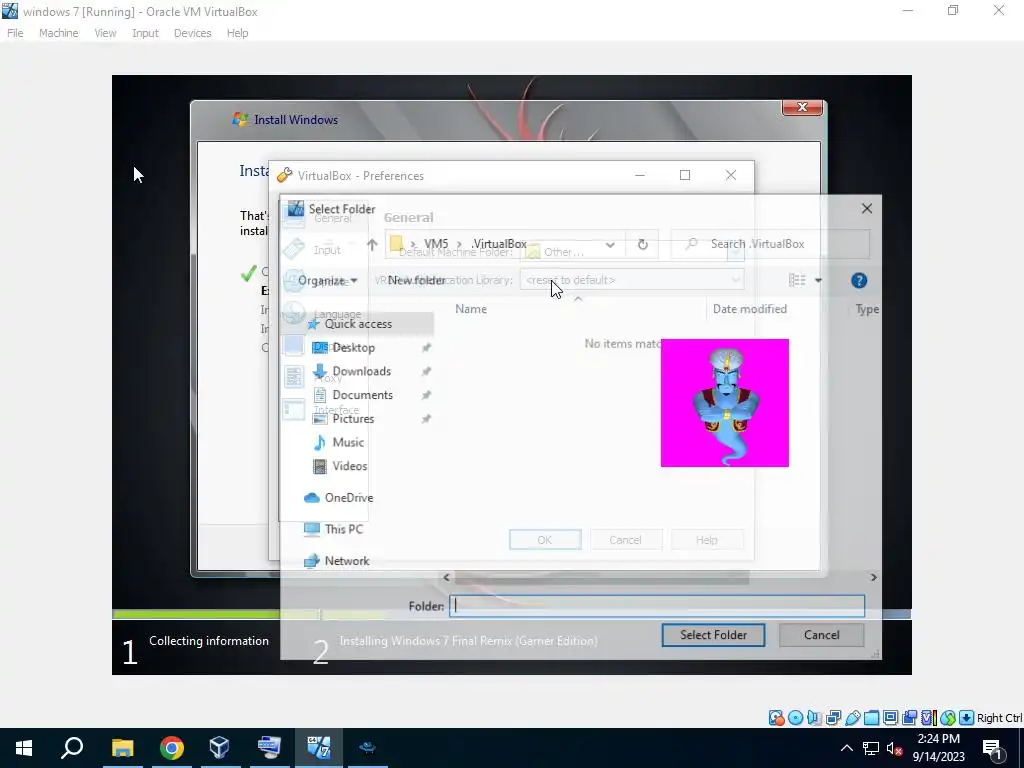Click the network icon in system tray
The image size is (1024, 768).
pyautogui.click(x=871, y=748)
